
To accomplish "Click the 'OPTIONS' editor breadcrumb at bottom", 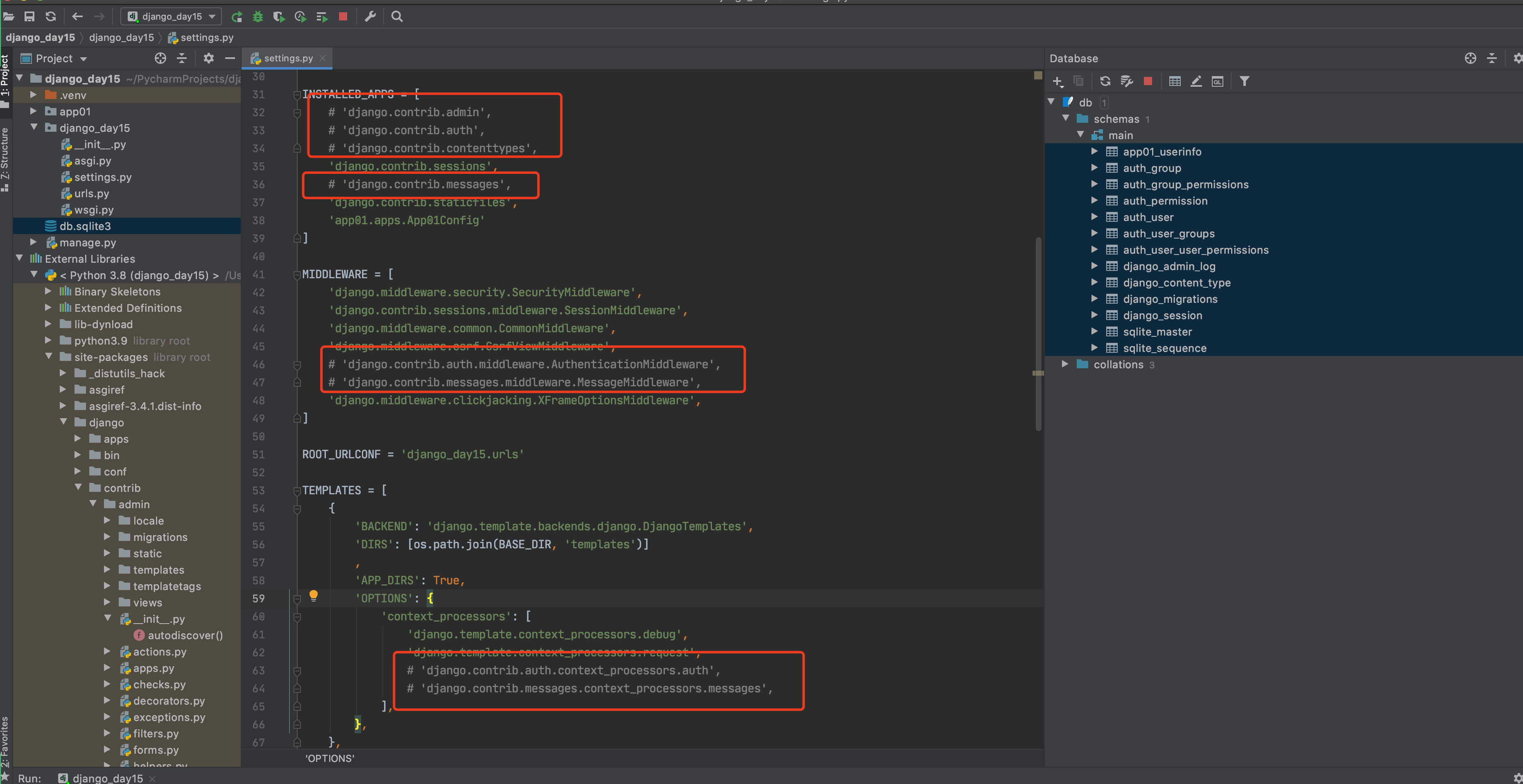I will click(329, 758).
